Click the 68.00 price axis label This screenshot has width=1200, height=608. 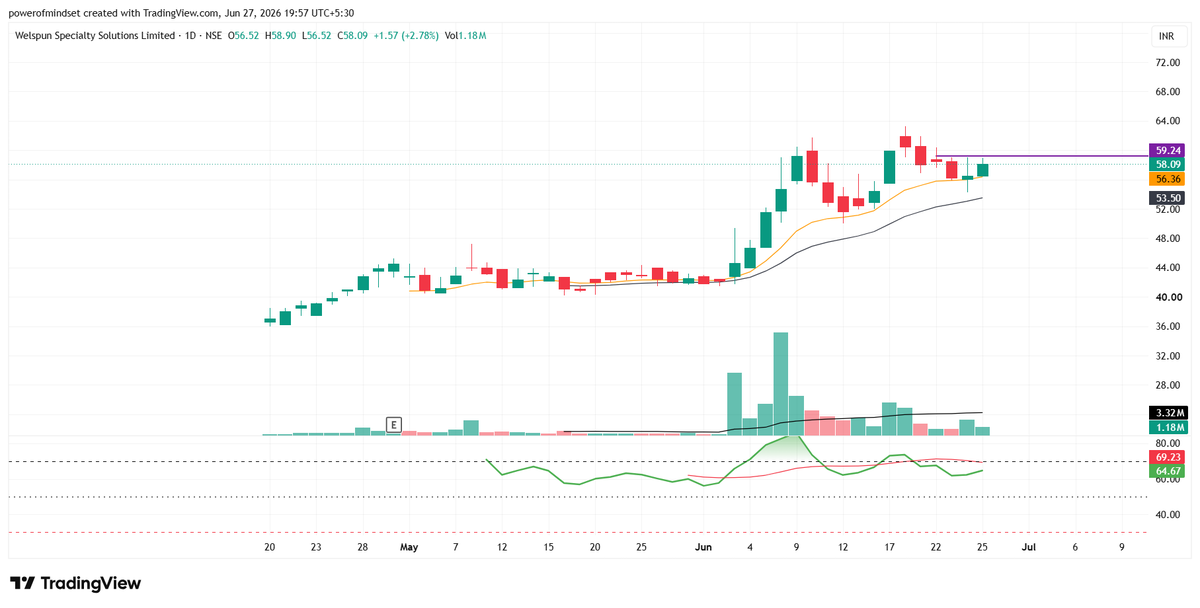click(x=1168, y=92)
